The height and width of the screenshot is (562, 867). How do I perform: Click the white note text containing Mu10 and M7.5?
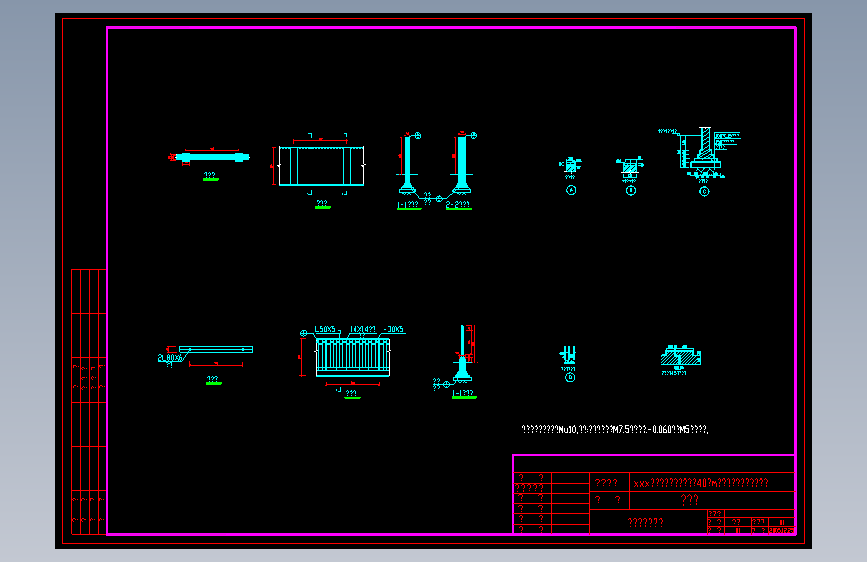pos(615,429)
